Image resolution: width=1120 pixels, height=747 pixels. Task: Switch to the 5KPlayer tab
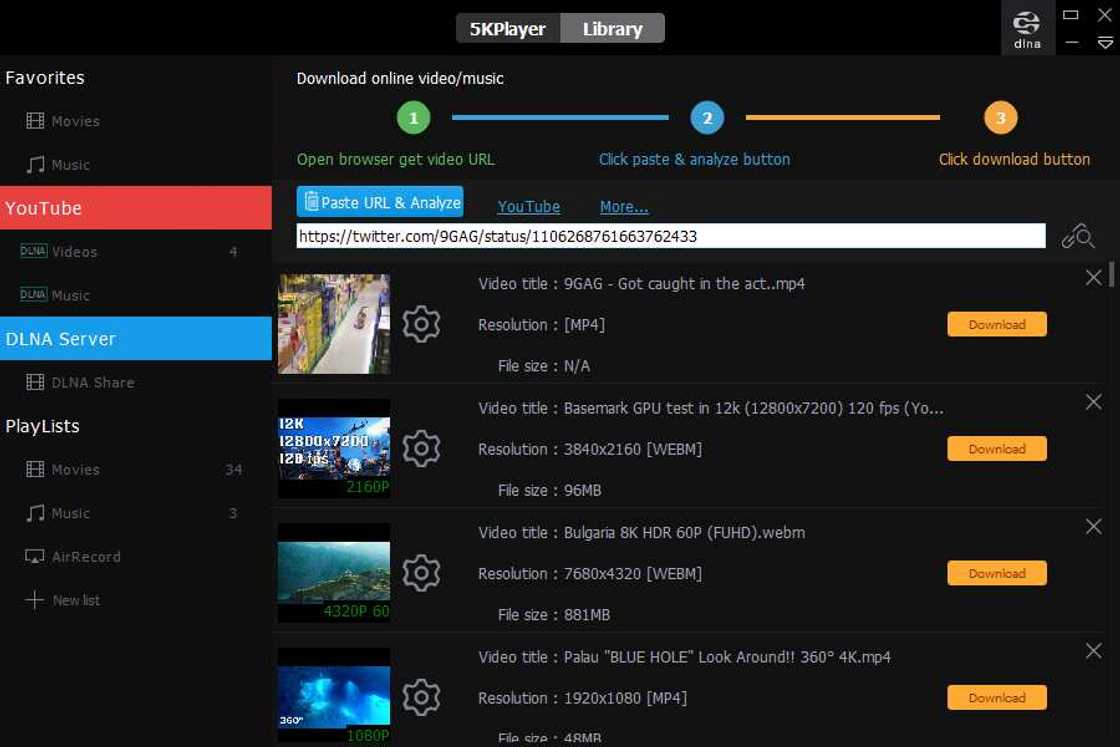pyautogui.click(x=508, y=29)
